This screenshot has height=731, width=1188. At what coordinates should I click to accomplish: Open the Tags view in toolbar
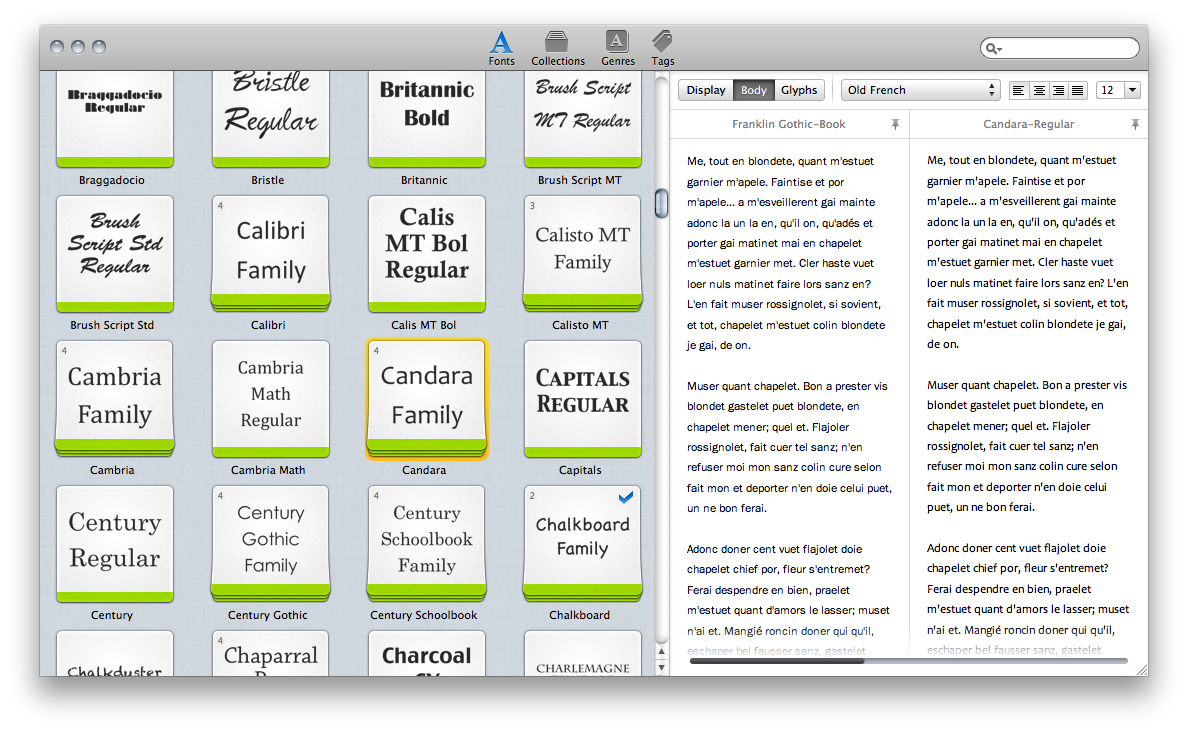[x=662, y=48]
